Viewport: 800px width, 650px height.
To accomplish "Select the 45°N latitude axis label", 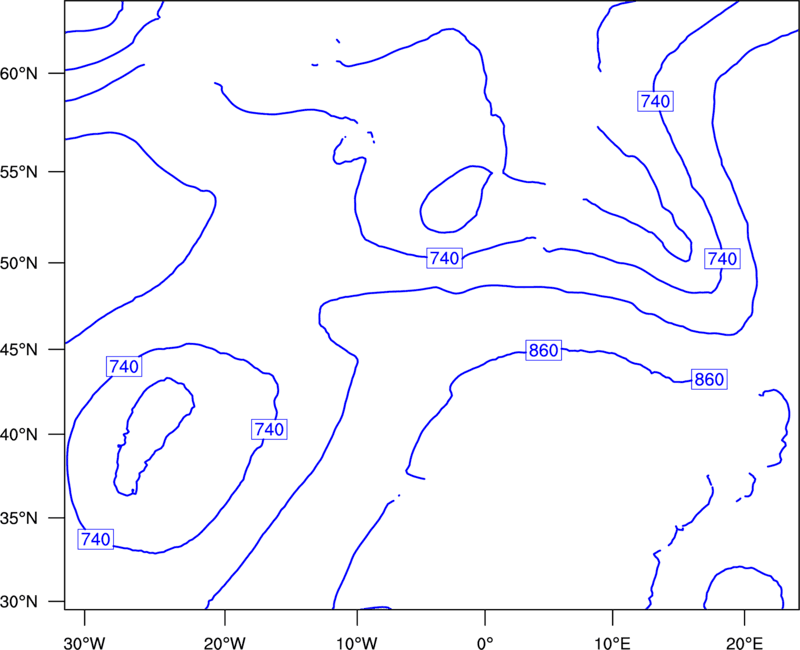I will 19,350.
